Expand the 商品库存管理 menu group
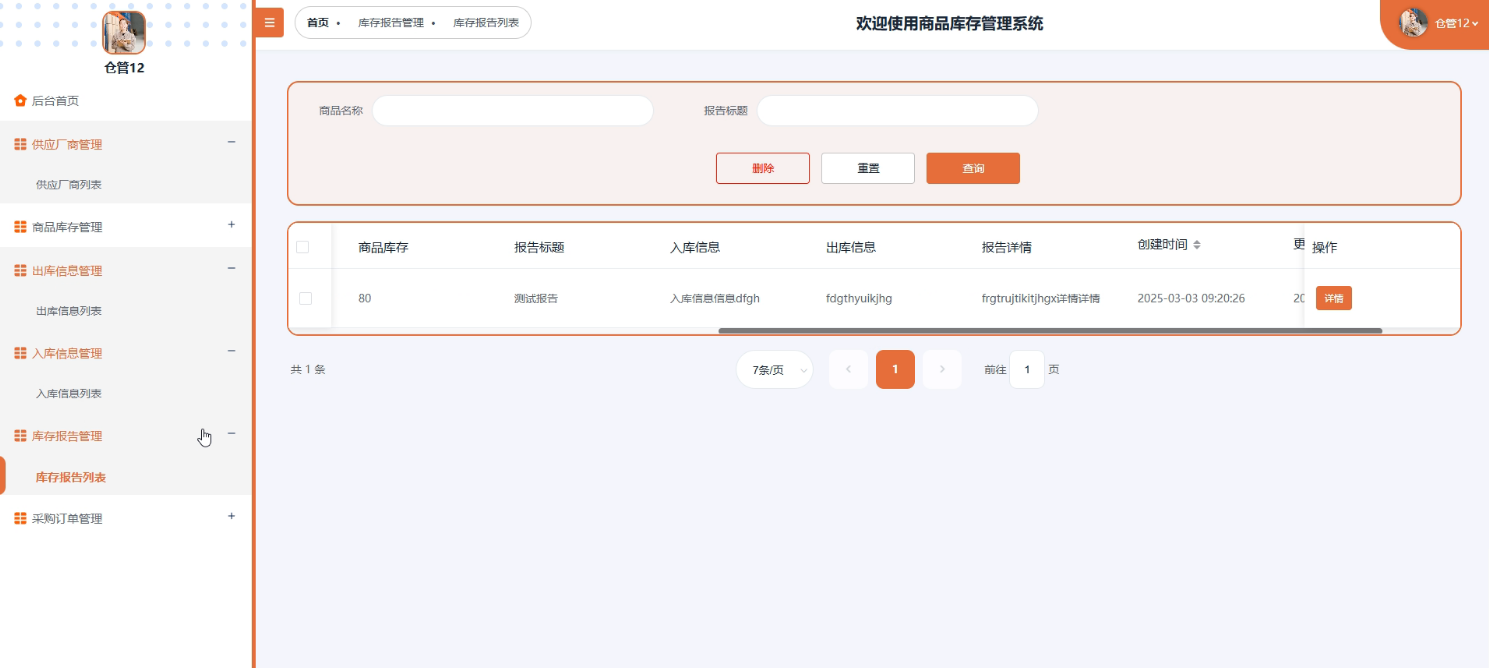This screenshot has width=1489, height=668. 232,225
